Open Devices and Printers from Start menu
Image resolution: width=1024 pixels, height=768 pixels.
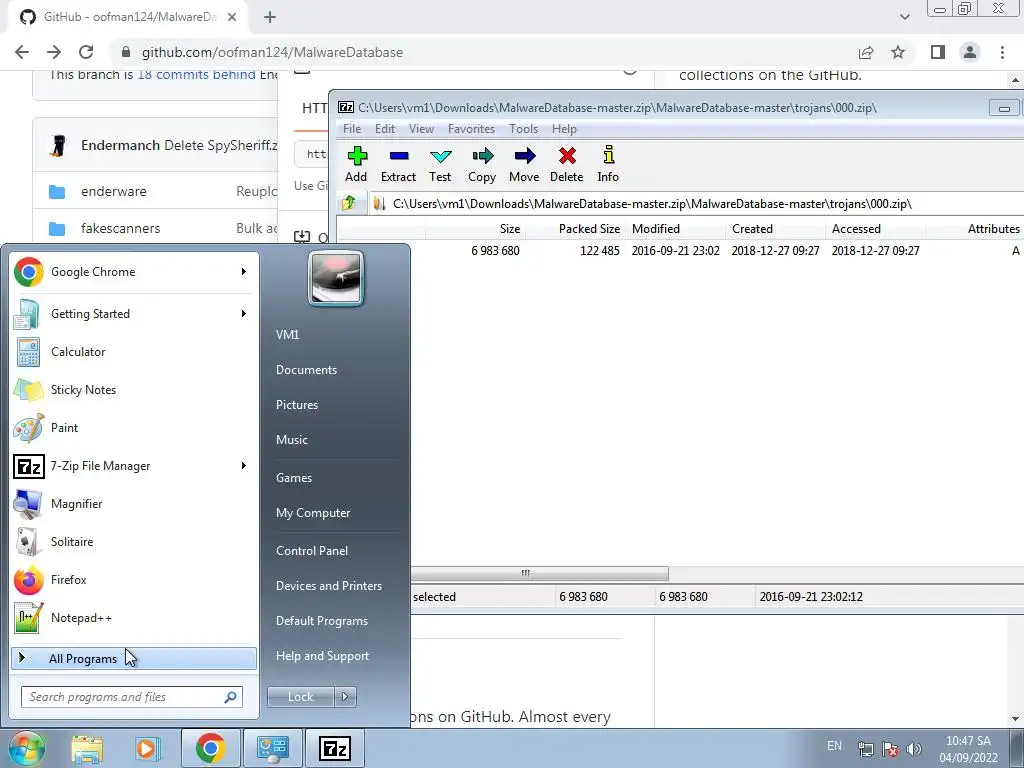click(328, 586)
